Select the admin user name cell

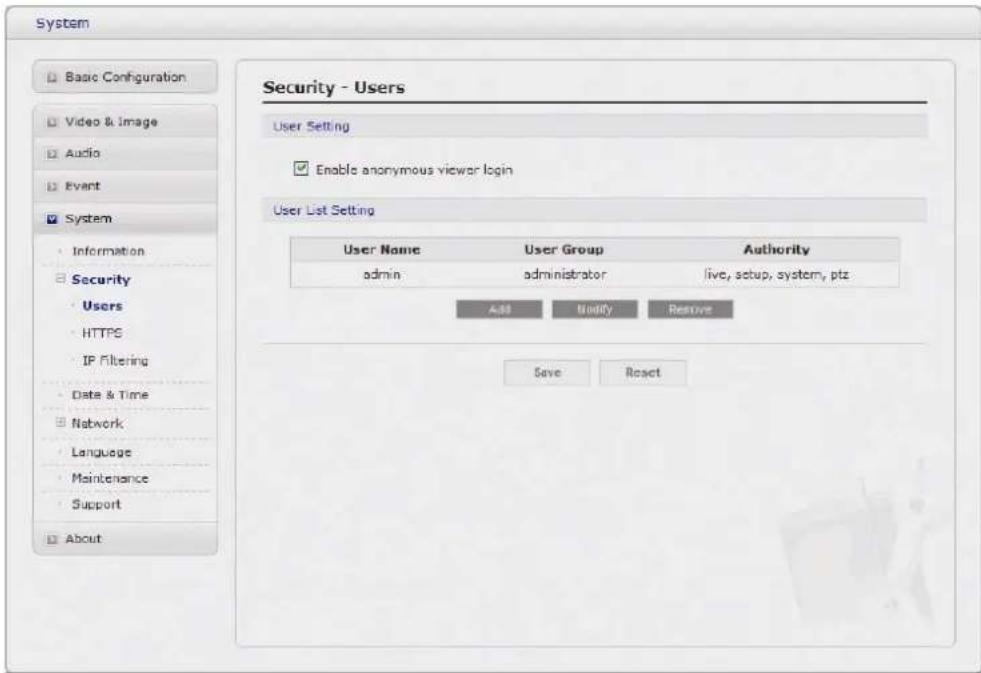point(382,274)
